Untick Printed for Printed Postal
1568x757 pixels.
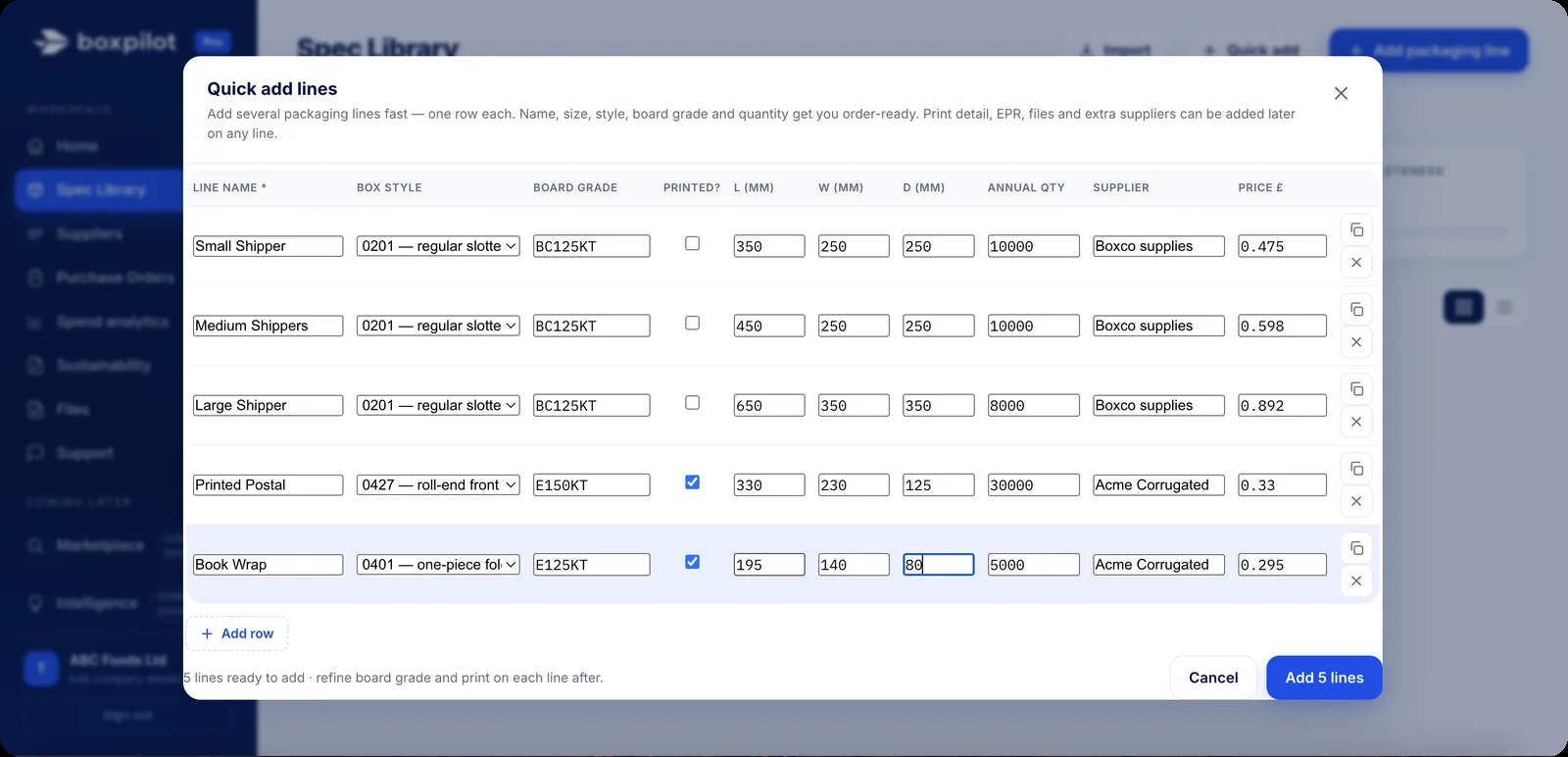[692, 481]
